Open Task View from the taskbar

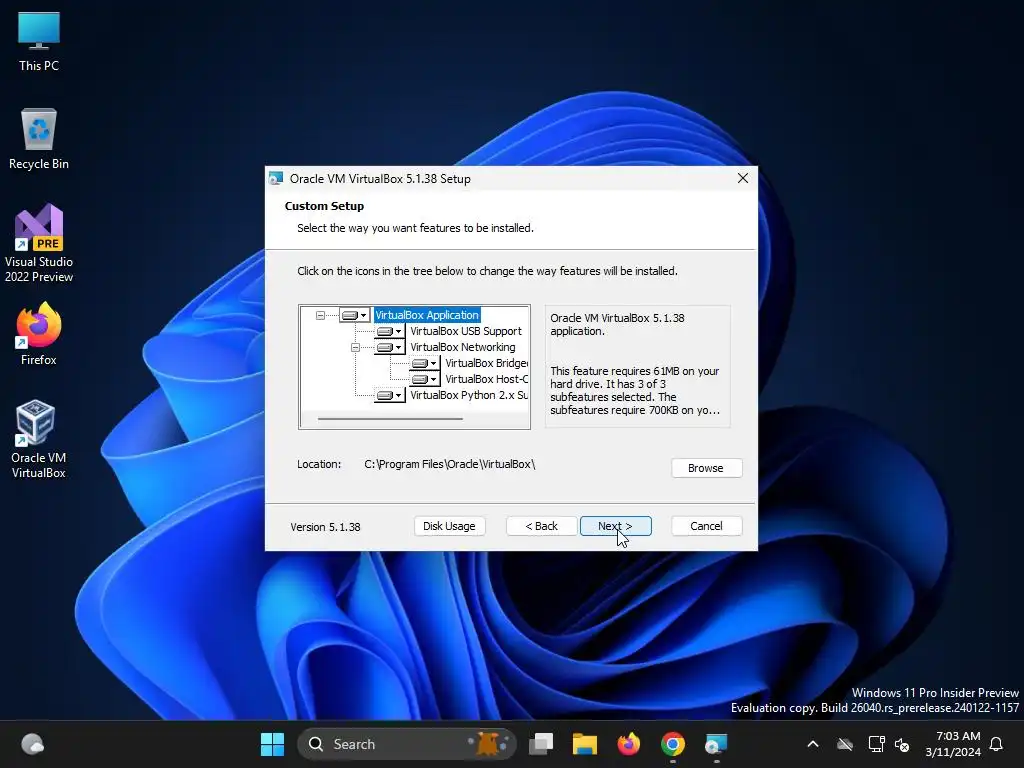pyautogui.click(x=541, y=744)
